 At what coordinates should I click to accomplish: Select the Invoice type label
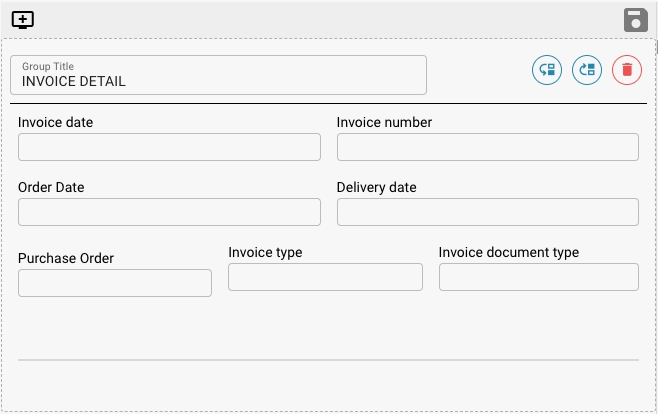point(265,252)
